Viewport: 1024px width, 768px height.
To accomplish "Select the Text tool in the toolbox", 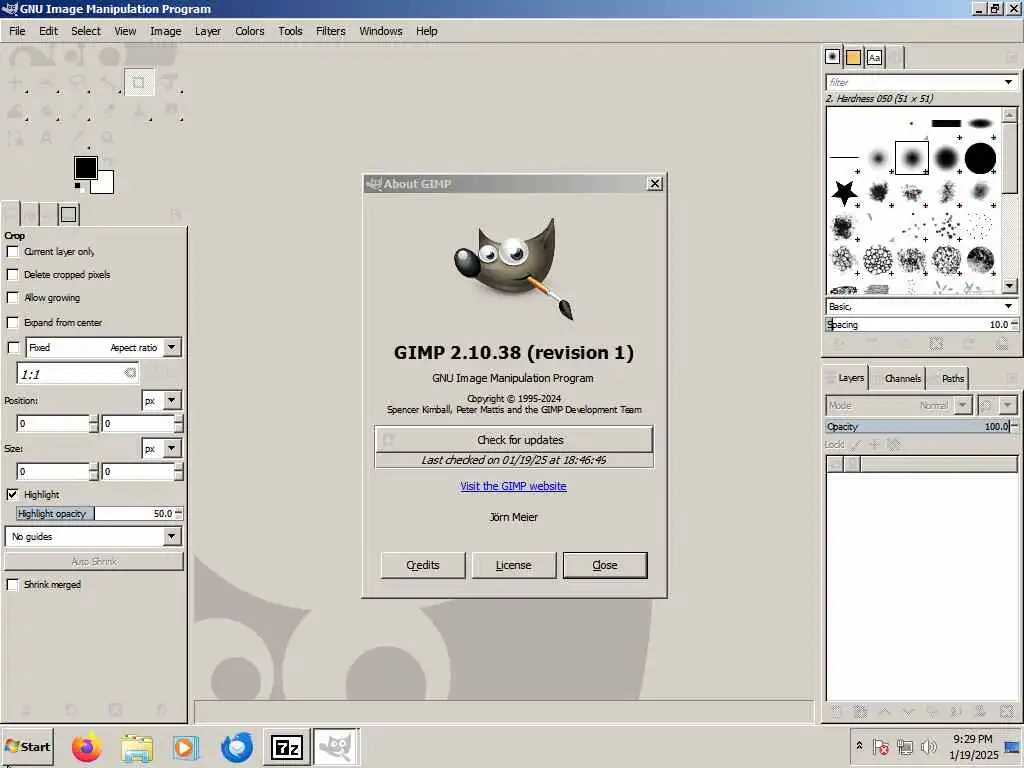I will (x=46, y=138).
